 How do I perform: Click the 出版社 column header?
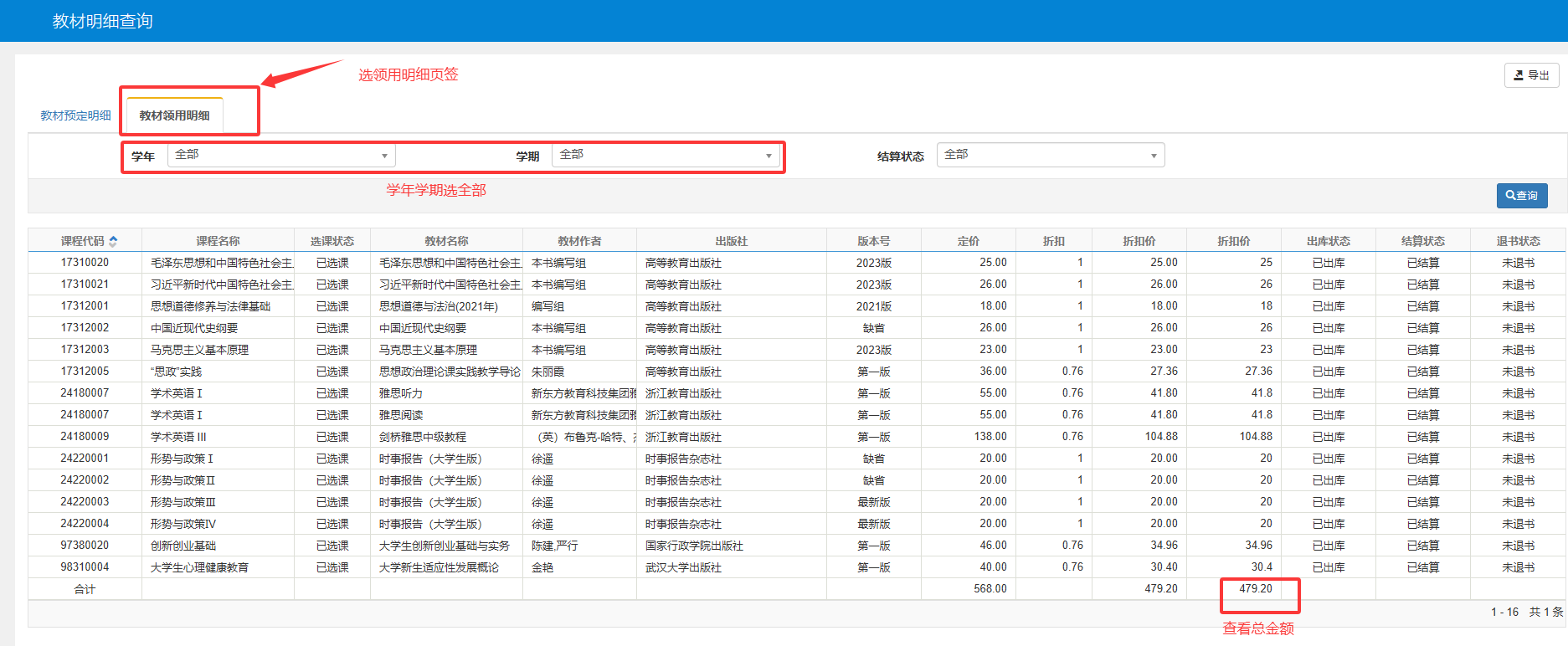[x=732, y=241]
